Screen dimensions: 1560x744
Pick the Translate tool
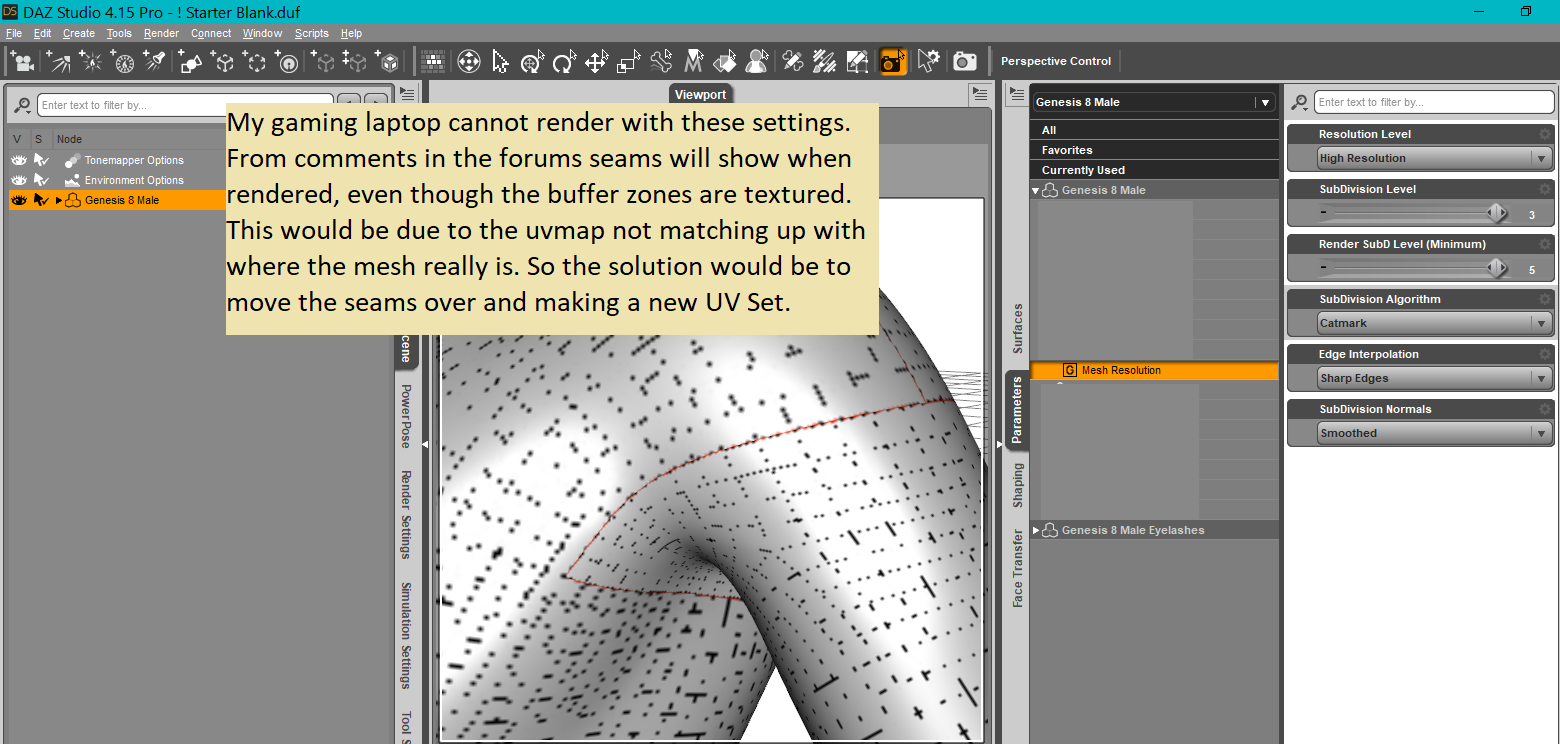click(597, 62)
